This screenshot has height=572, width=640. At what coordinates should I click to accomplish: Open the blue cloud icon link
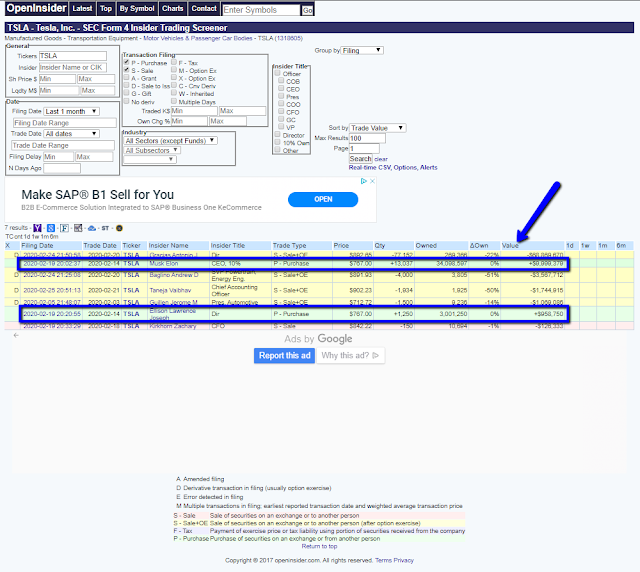tap(92, 228)
